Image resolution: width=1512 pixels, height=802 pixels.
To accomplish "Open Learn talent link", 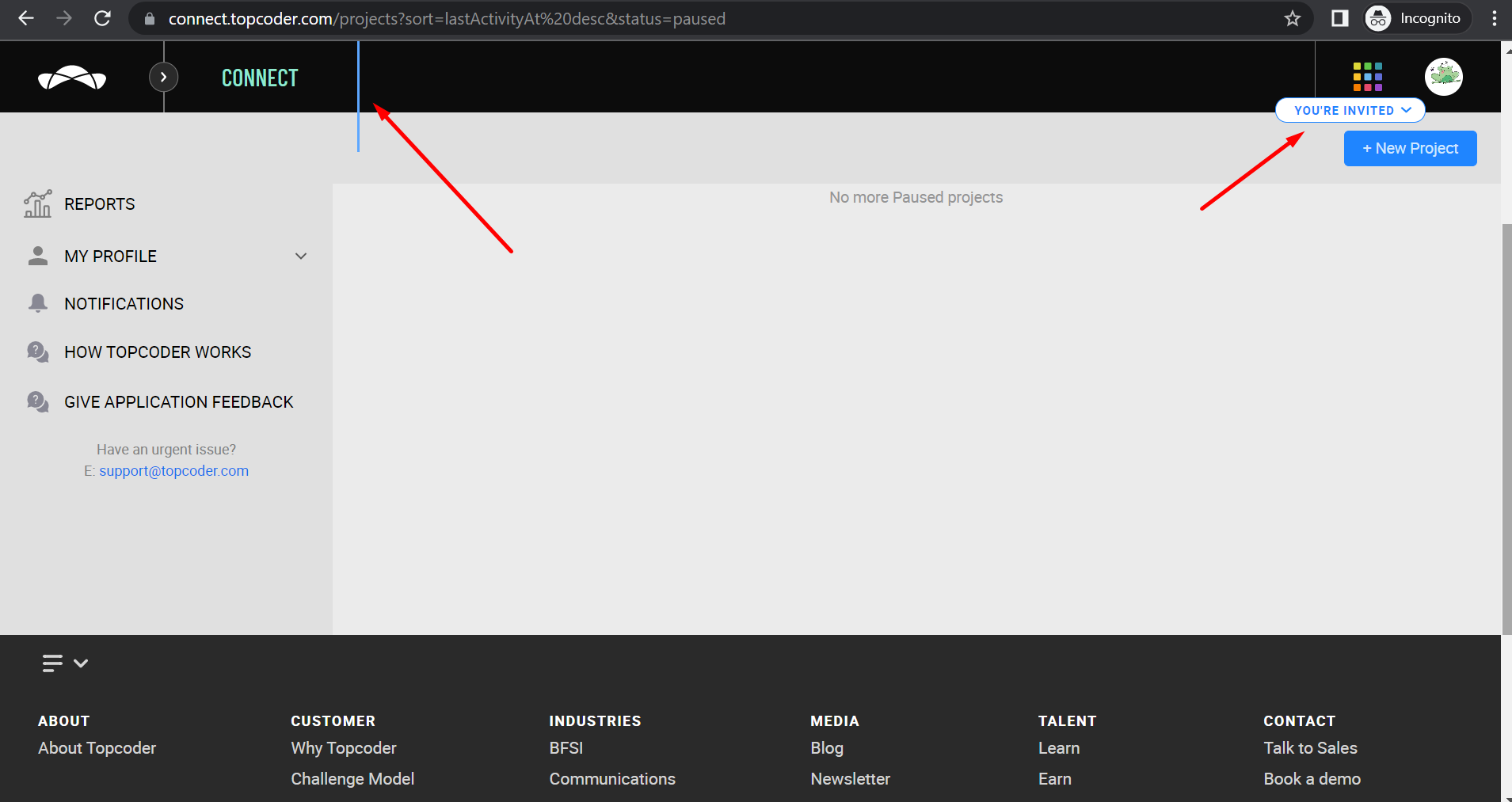I will [x=1059, y=748].
